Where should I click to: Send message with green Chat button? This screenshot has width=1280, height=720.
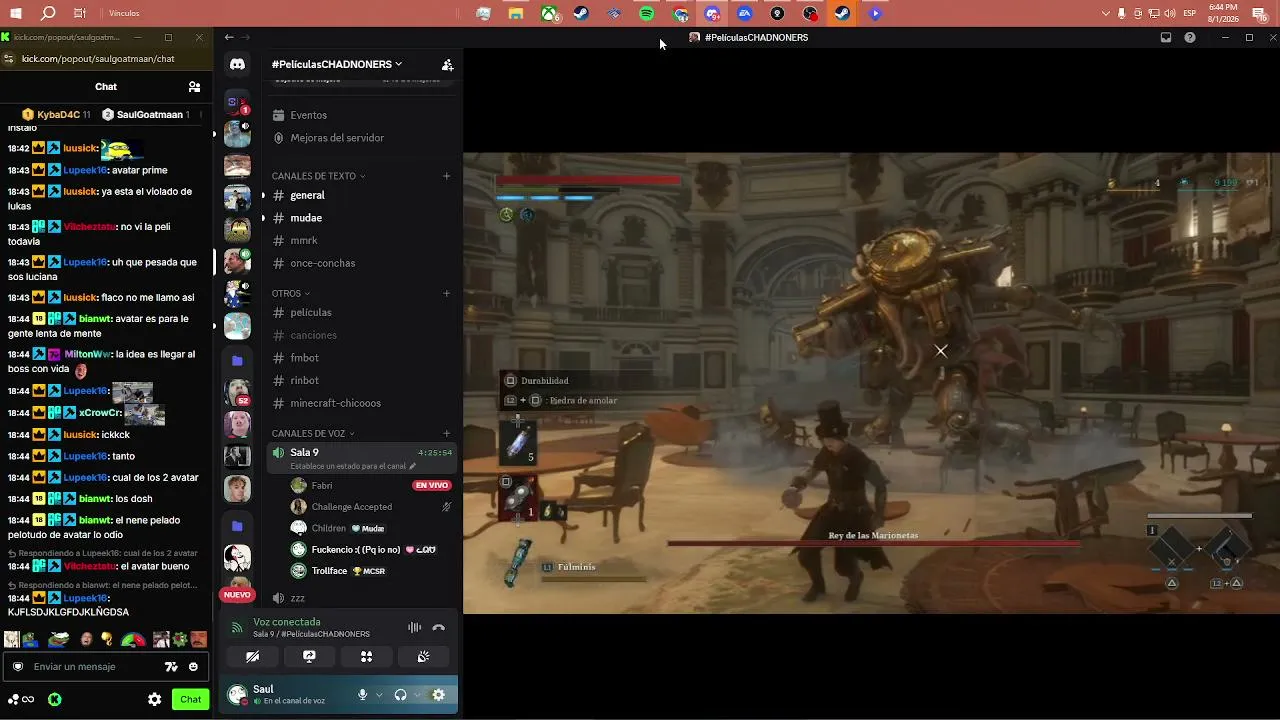tap(190, 700)
